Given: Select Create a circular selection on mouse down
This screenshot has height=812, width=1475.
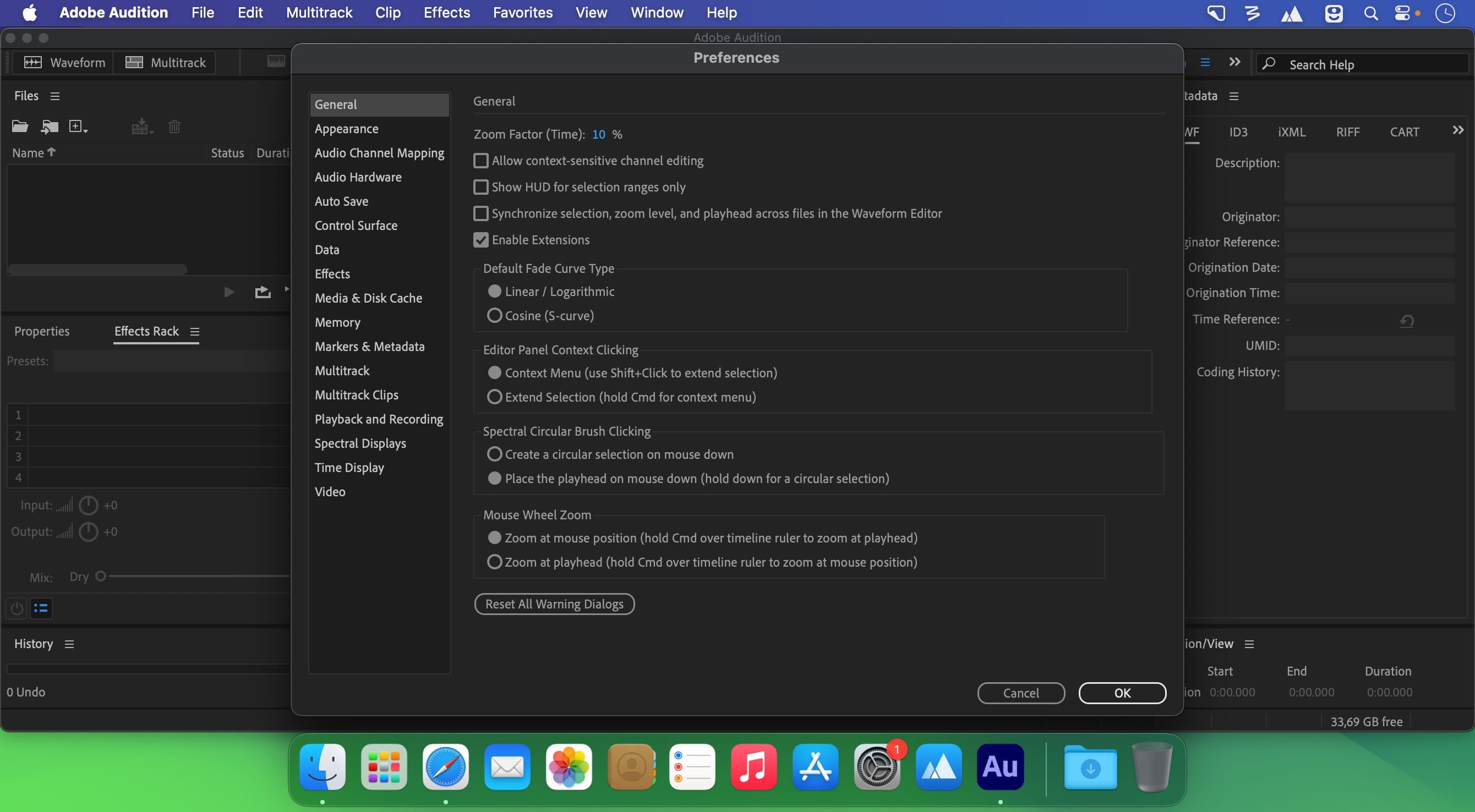Looking at the screenshot, I should tap(495, 454).
